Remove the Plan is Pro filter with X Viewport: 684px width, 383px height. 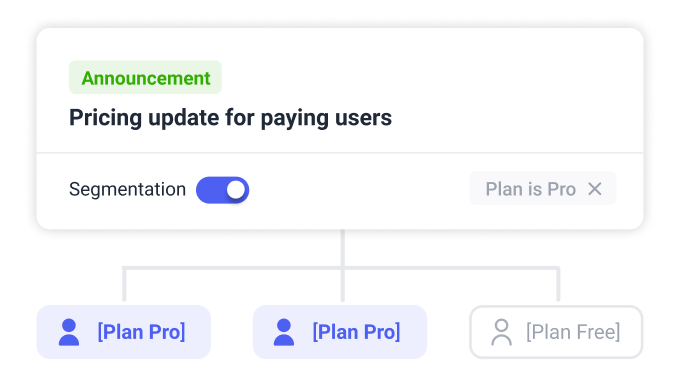[595, 189]
